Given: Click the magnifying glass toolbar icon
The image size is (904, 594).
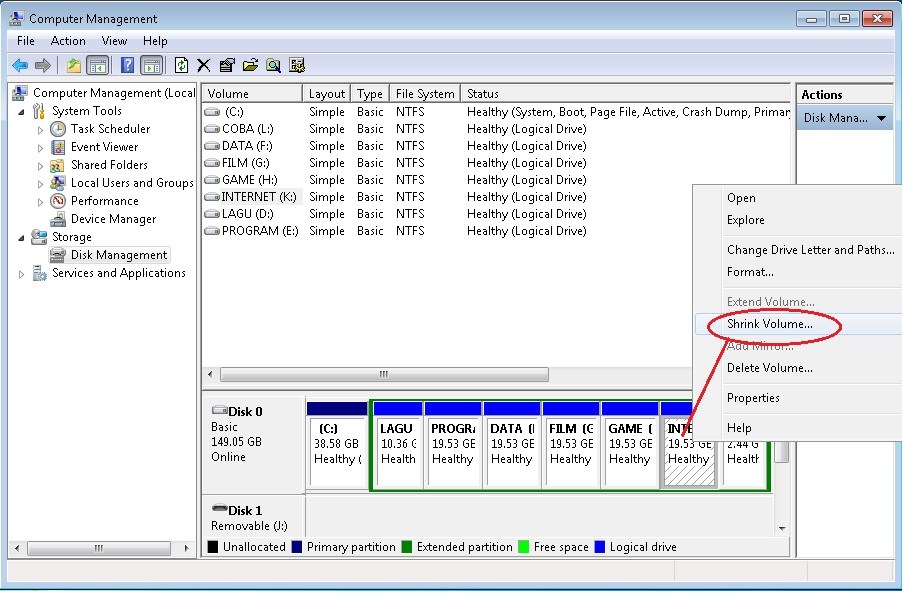Looking at the screenshot, I should click(273, 65).
